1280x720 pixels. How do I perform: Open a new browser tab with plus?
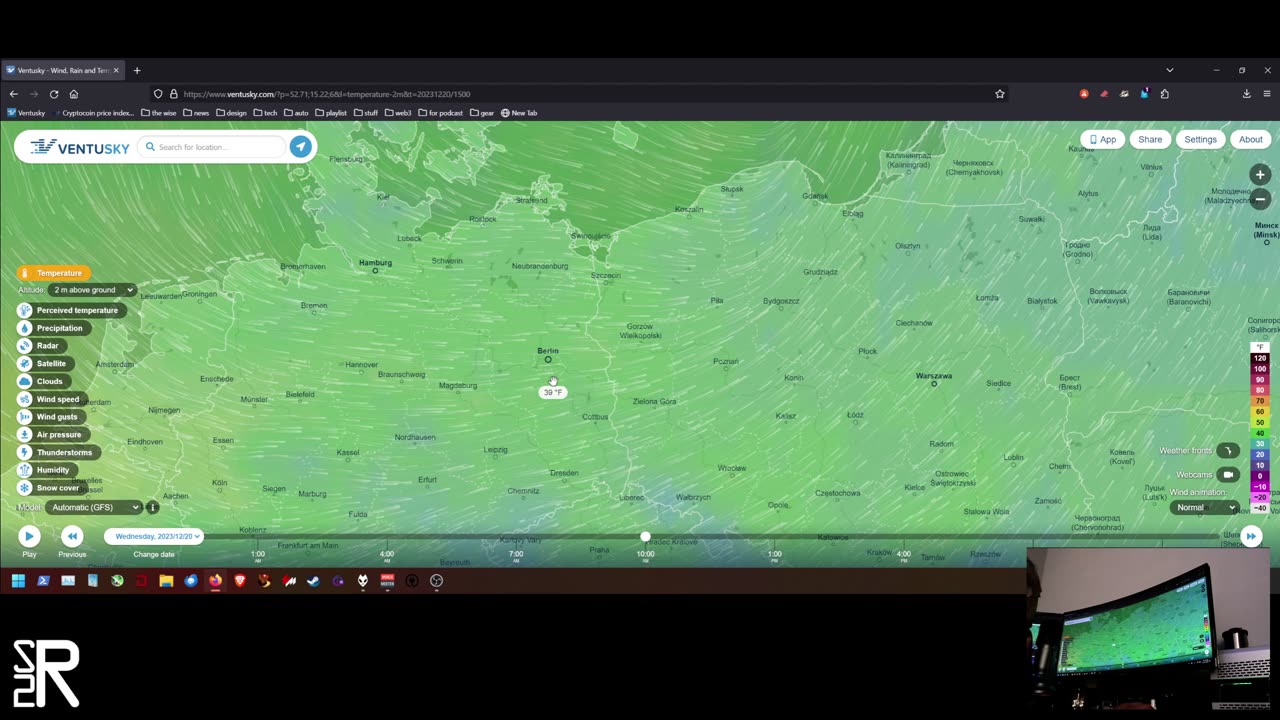pos(137,70)
